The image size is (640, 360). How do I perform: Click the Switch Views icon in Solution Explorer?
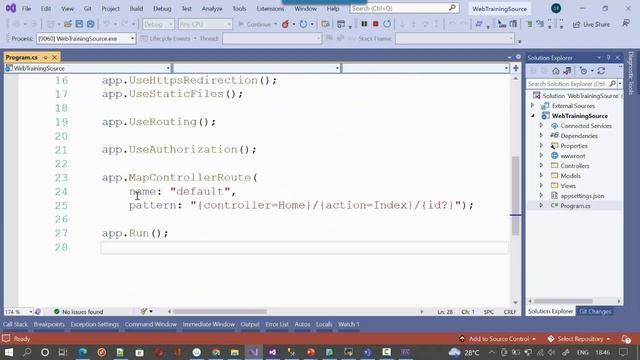click(x=567, y=71)
